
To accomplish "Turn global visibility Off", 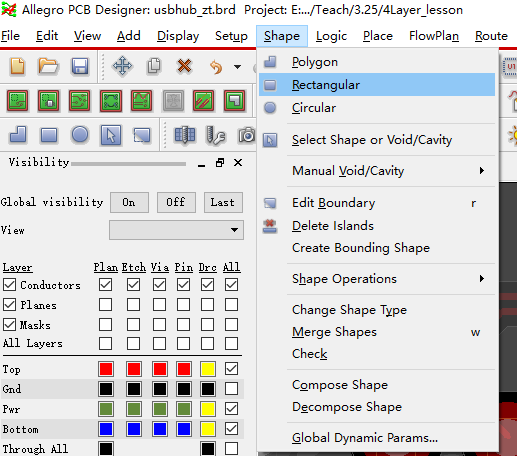I will pyautogui.click(x=176, y=202).
